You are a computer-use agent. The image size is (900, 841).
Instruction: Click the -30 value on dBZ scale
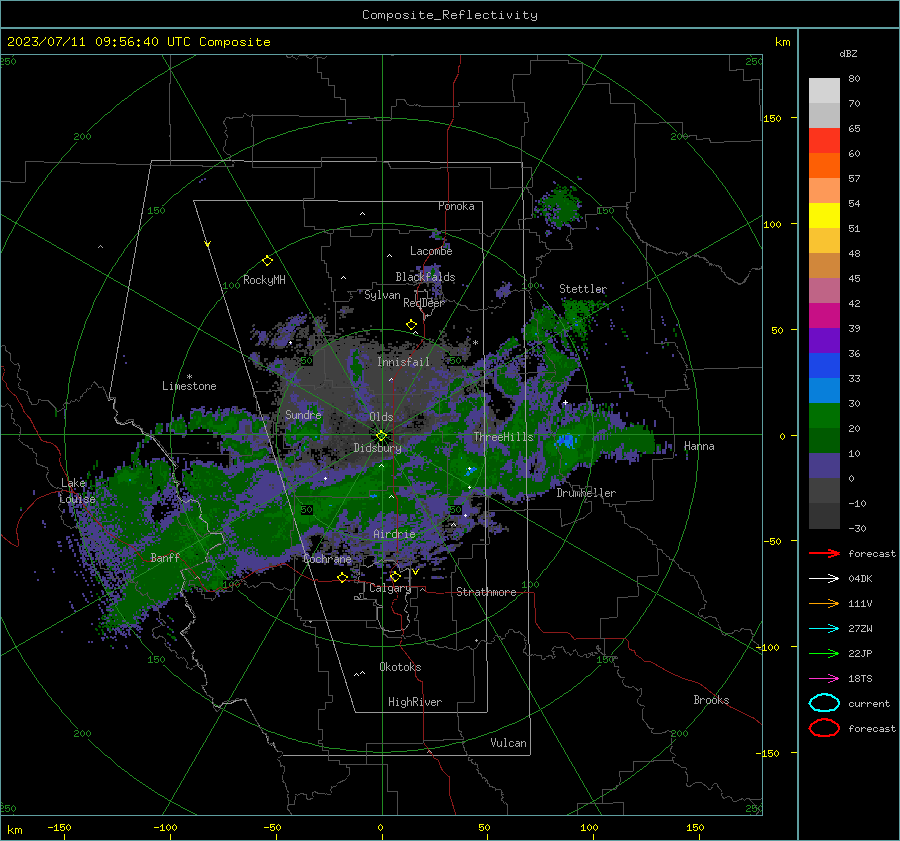857,528
